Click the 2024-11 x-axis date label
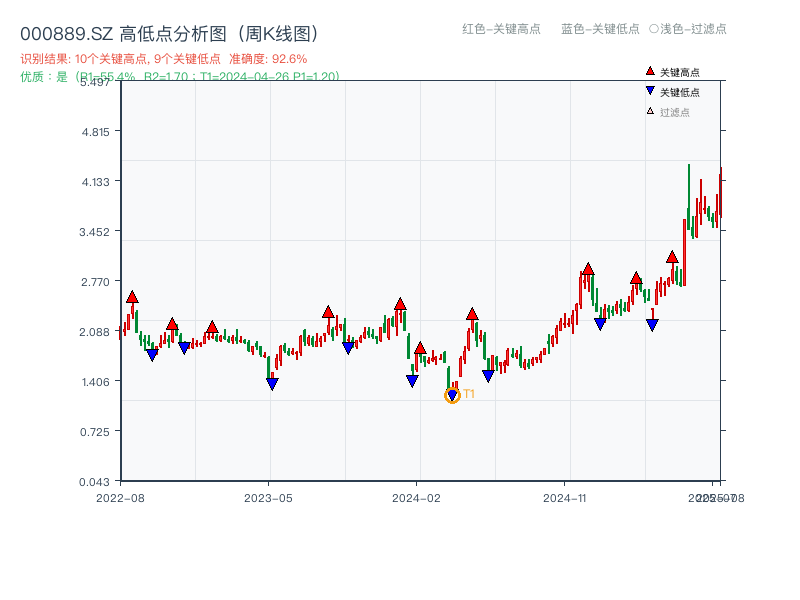The image size is (800, 600). (x=564, y=498)
